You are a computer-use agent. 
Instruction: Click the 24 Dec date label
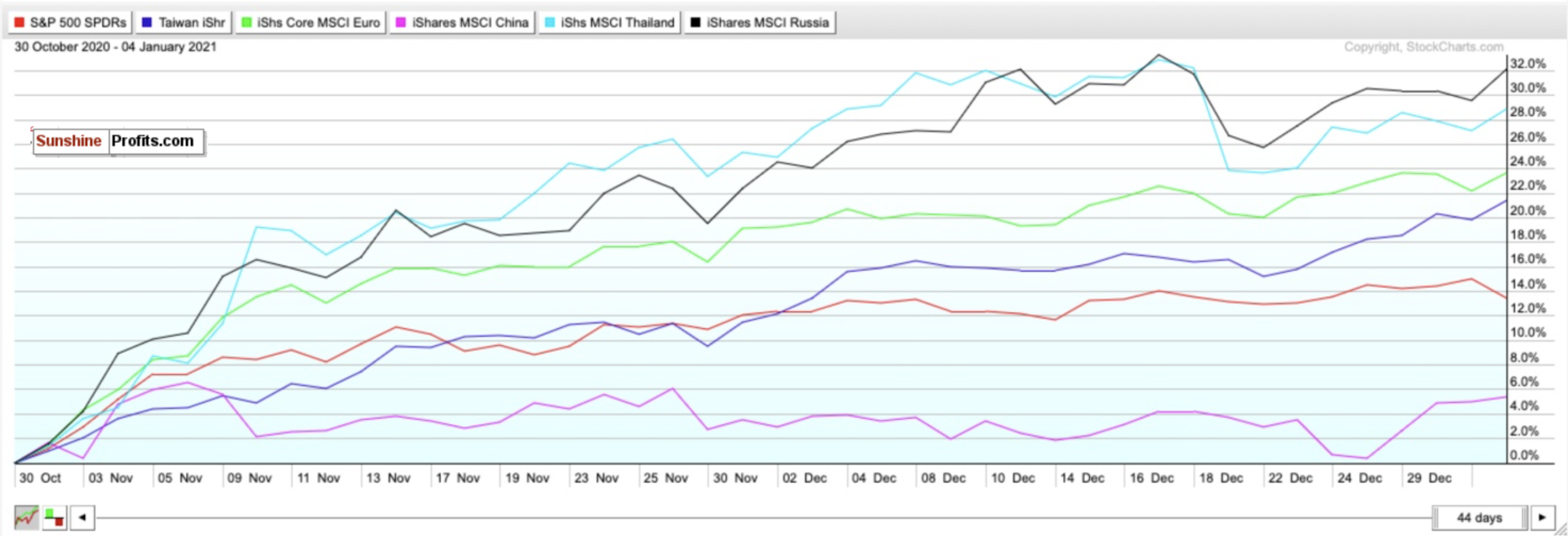(x=1360, y=478)
